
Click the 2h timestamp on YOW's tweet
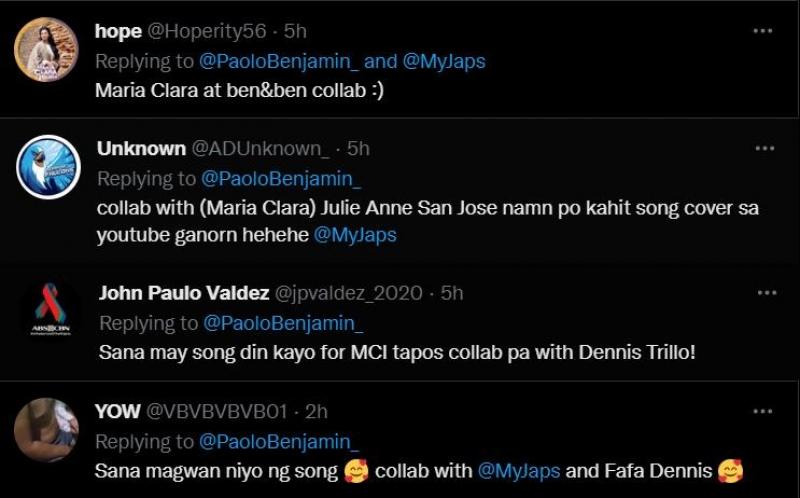[317, 411]
